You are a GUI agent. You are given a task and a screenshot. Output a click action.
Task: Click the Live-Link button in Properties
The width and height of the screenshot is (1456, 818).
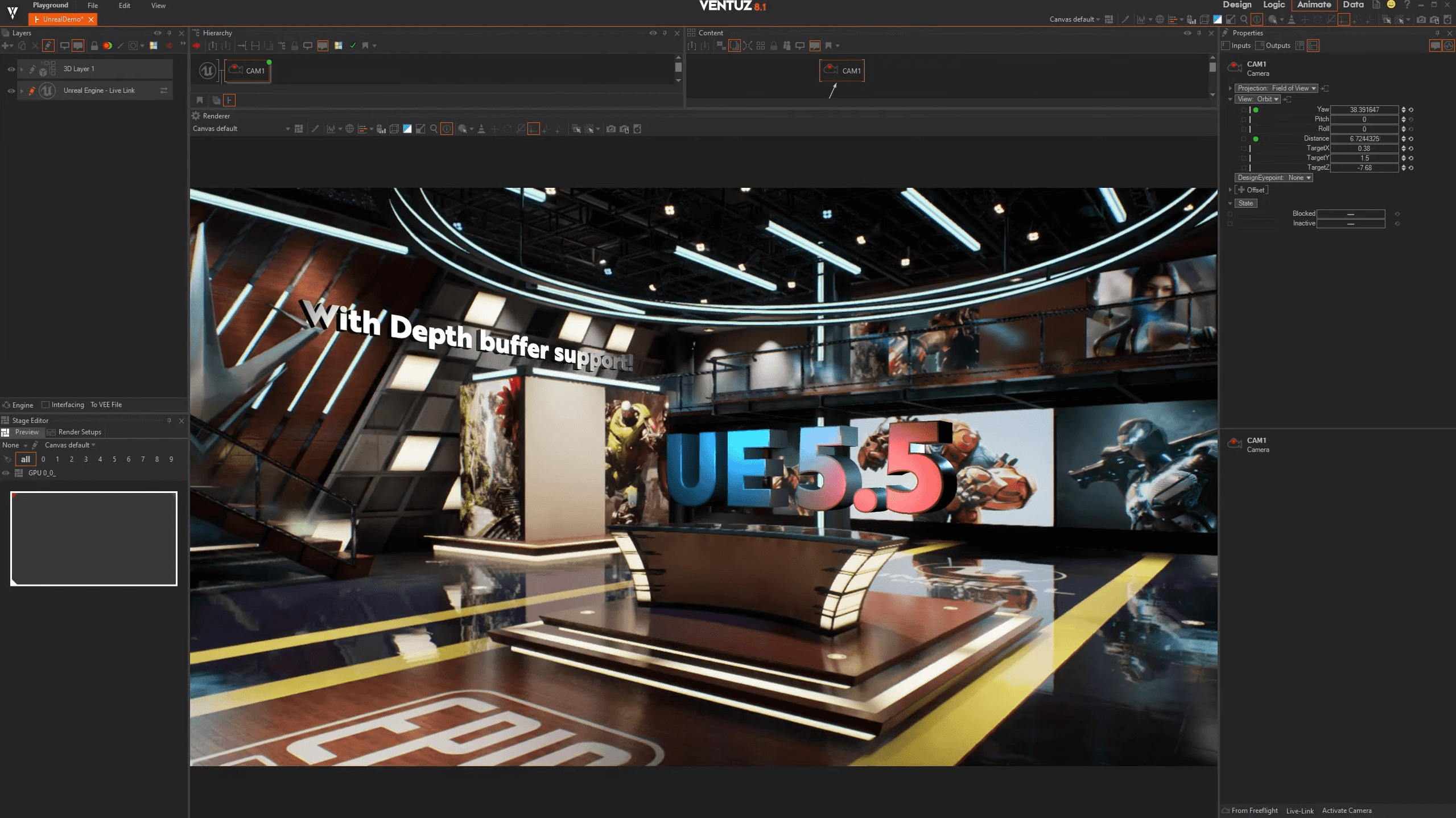[1300, 811]
